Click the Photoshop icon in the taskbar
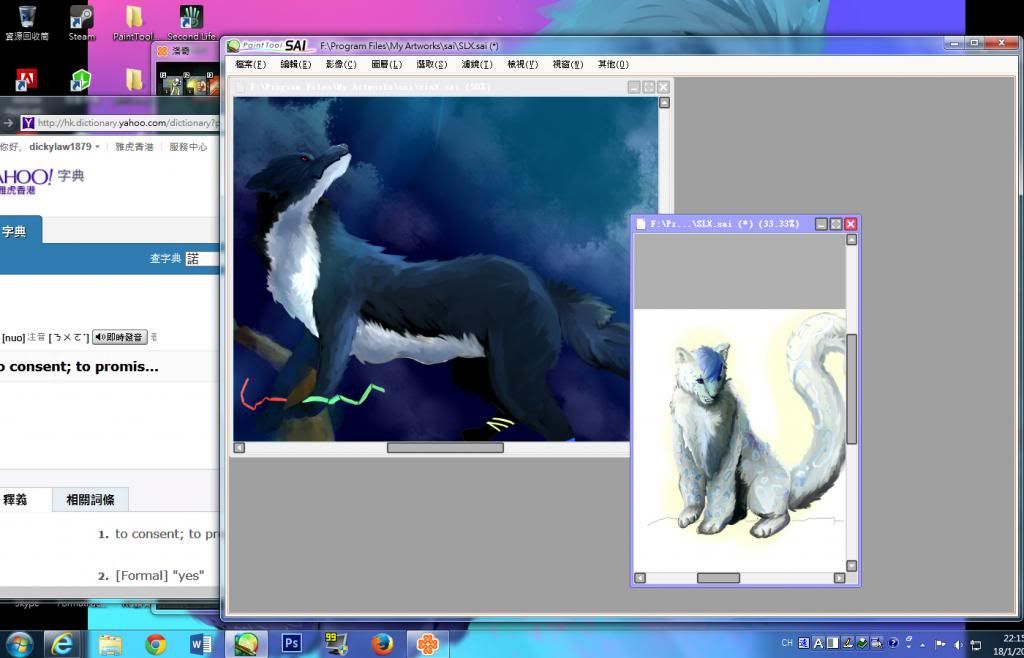The image size is (1024, 658). click(292, 644)
